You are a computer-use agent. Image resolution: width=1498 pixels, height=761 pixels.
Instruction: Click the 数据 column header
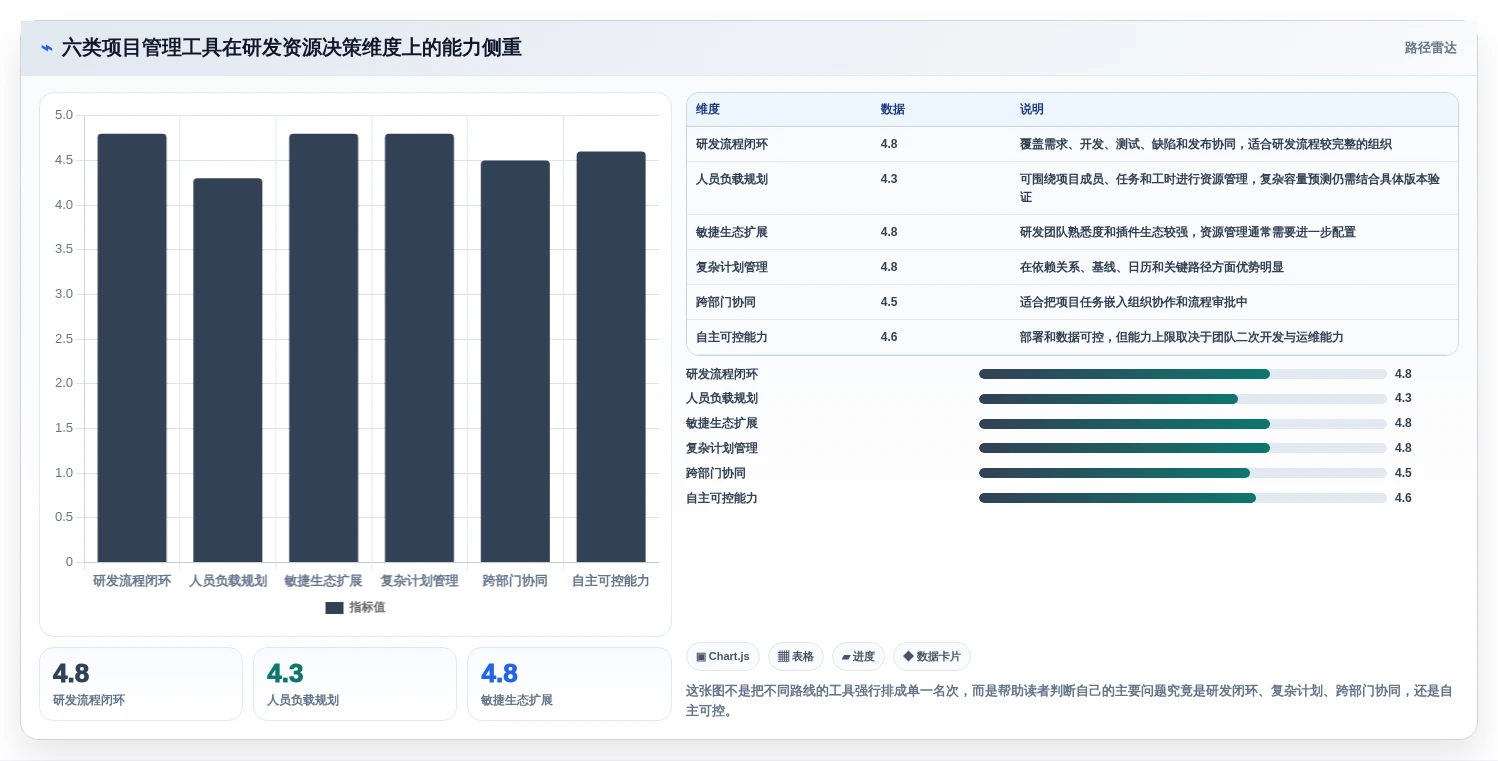[x=893, y=109]
